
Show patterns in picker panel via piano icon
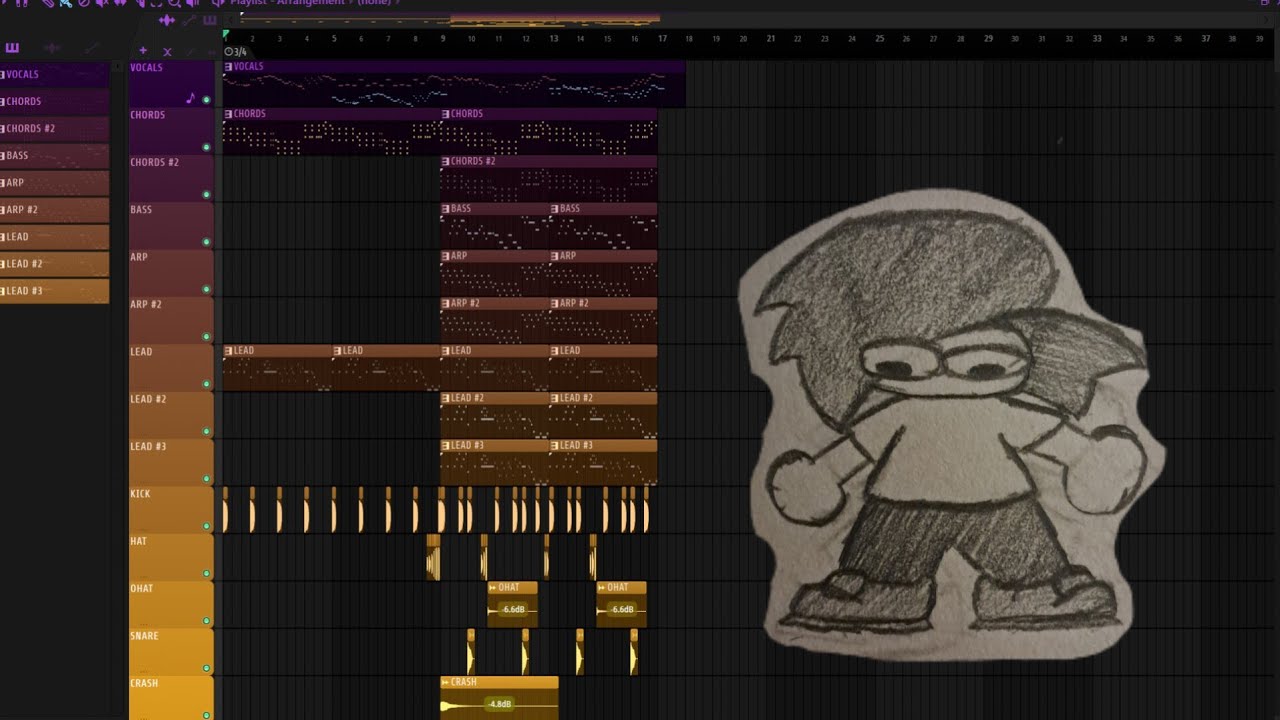pos(12,48)
